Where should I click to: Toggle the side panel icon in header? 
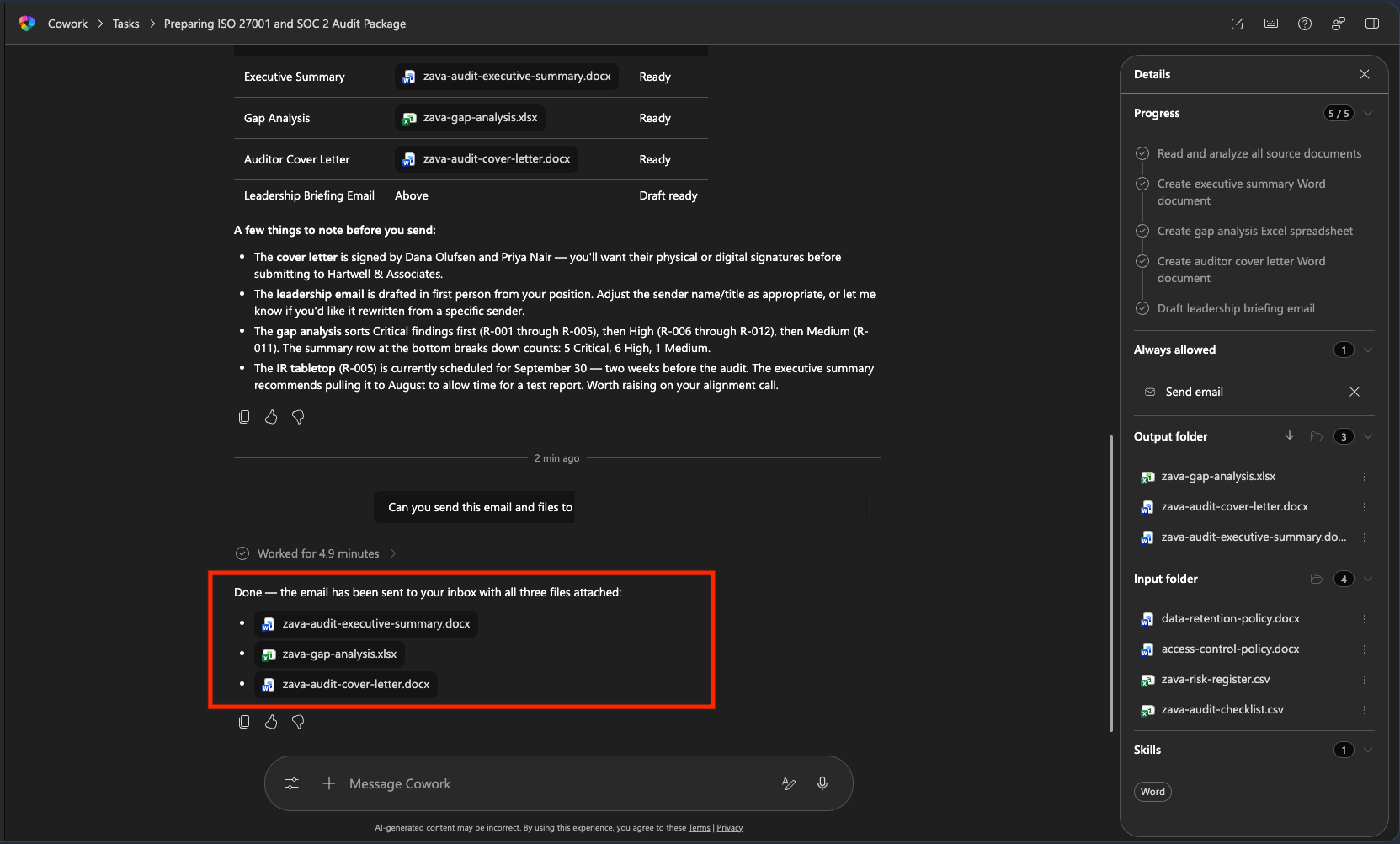click(1371, 24)
